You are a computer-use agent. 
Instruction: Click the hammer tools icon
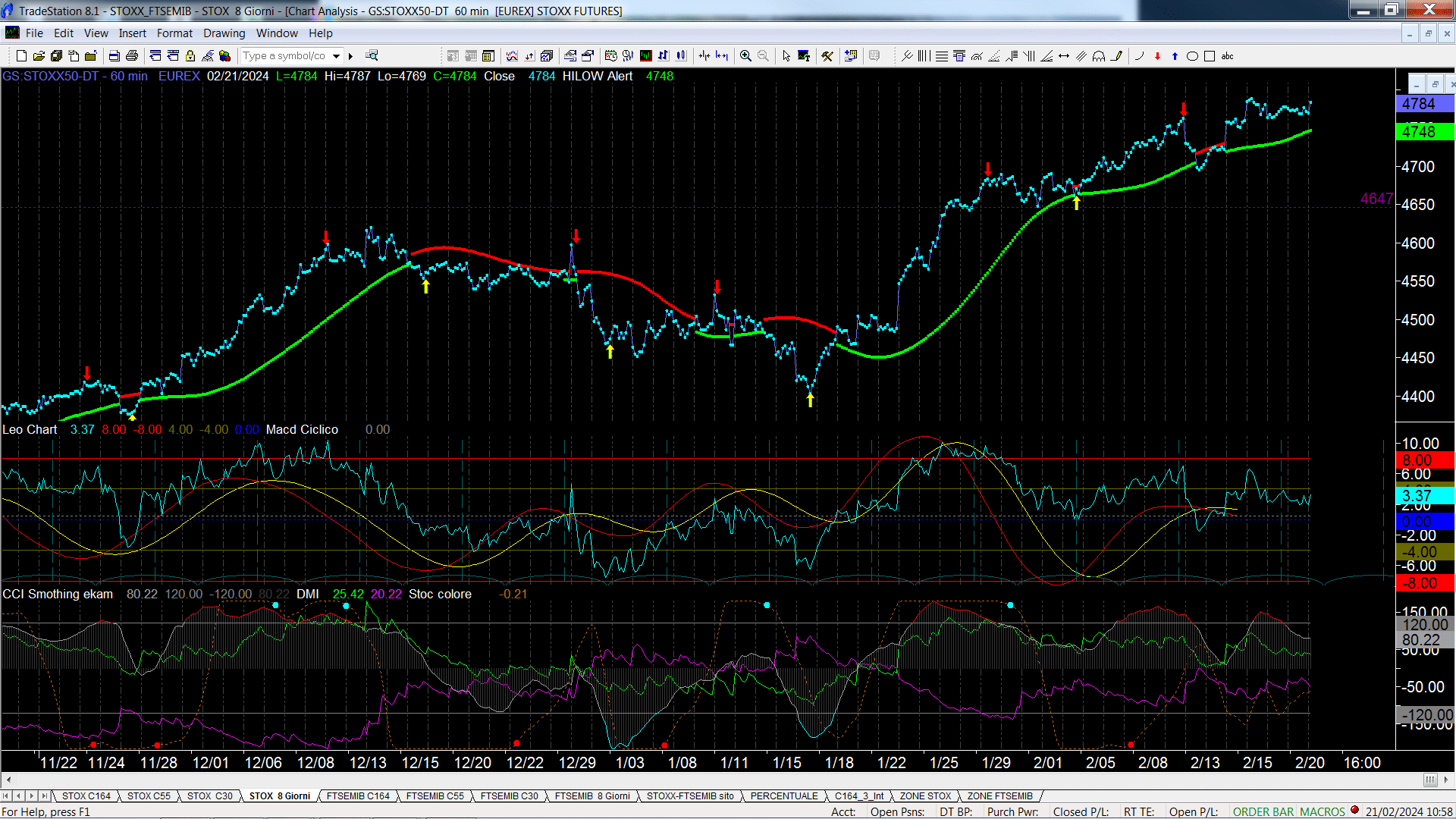coord(827,56)
